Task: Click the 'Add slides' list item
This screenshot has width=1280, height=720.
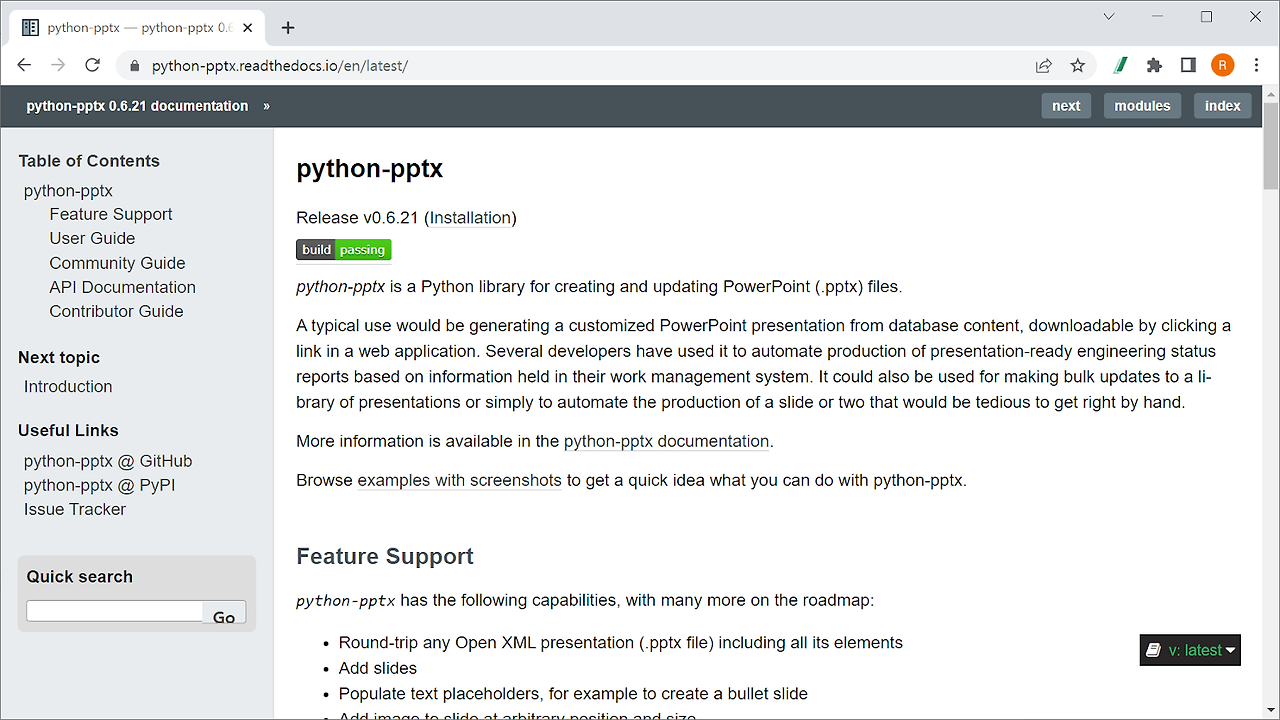Action: tap(378, 668)
